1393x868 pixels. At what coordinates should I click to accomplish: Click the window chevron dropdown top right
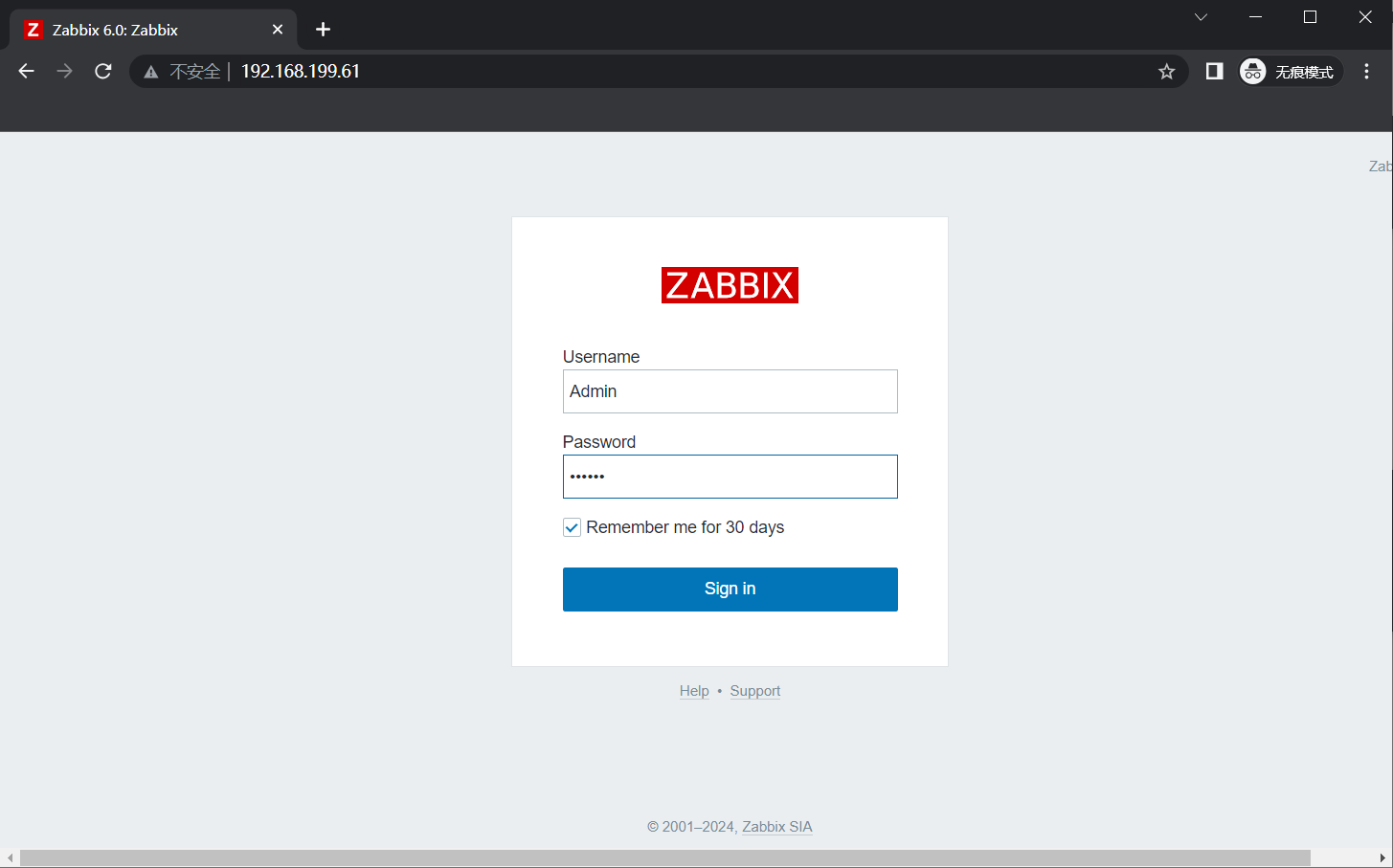(1200, 16)
